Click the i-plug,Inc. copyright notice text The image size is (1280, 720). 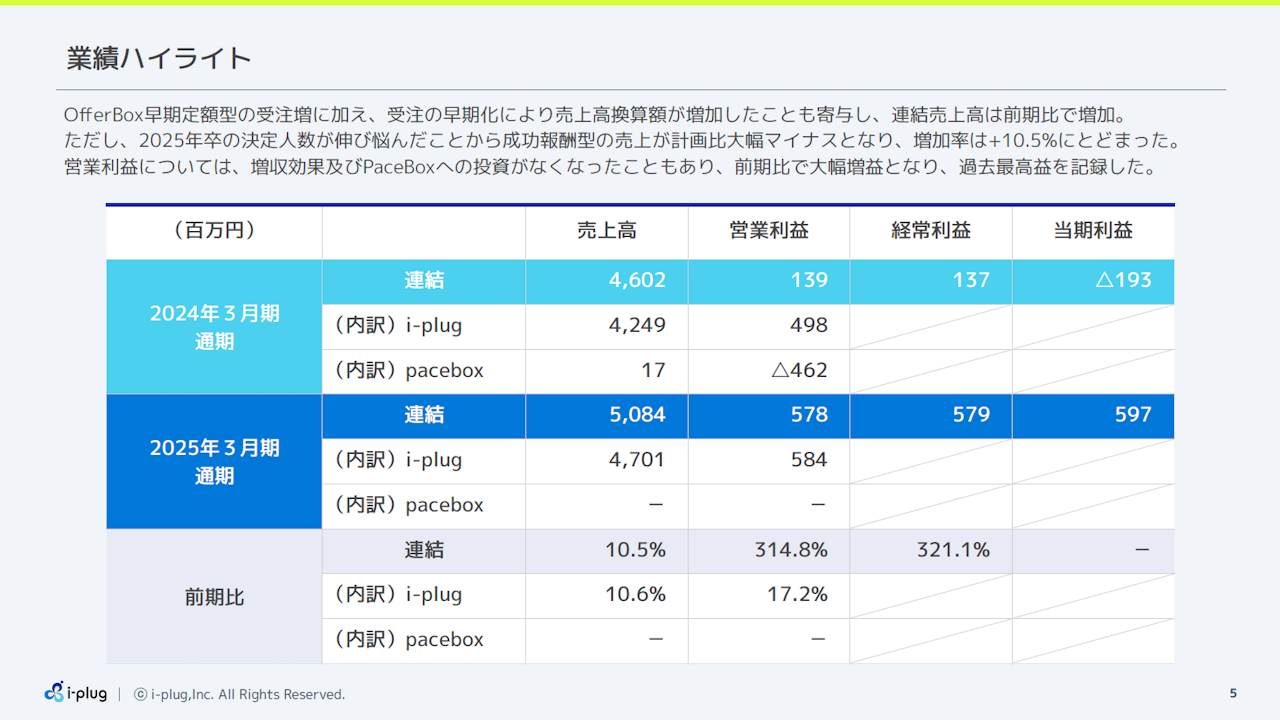point(240,694)
